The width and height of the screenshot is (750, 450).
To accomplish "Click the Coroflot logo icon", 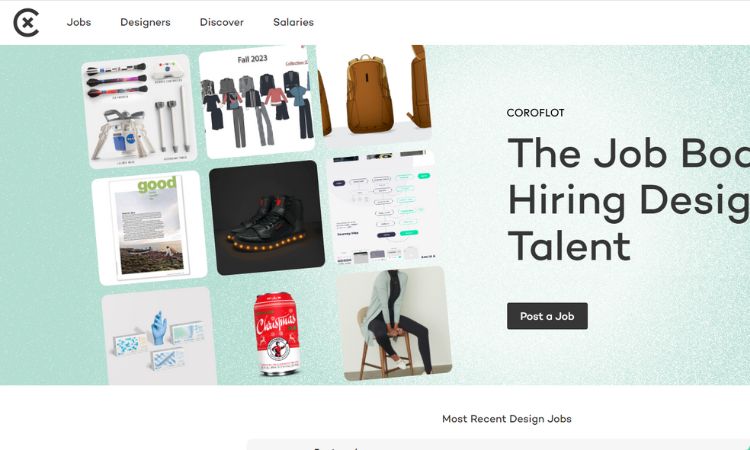I will click(26, 22).
